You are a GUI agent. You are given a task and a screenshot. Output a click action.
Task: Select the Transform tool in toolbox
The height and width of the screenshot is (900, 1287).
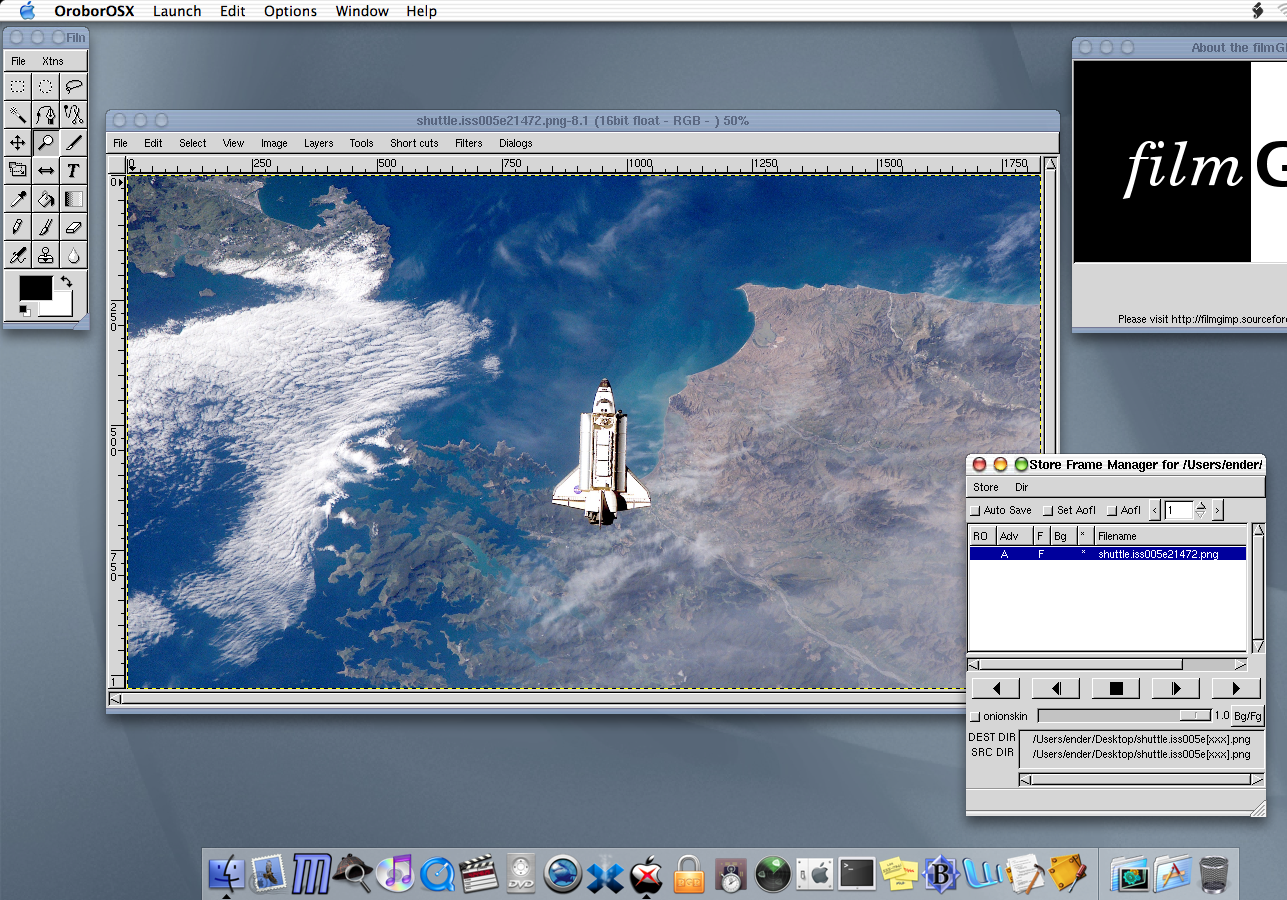click(x=18, y=170)
